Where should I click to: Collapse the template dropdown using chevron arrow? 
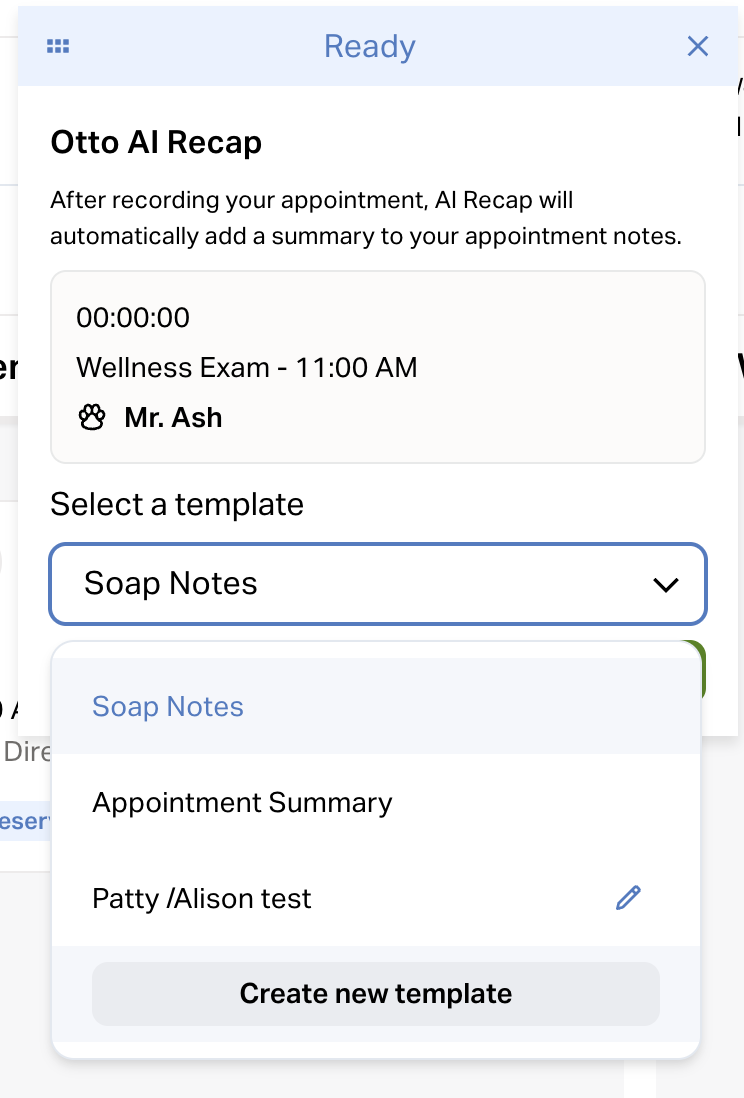click(665, 584)
